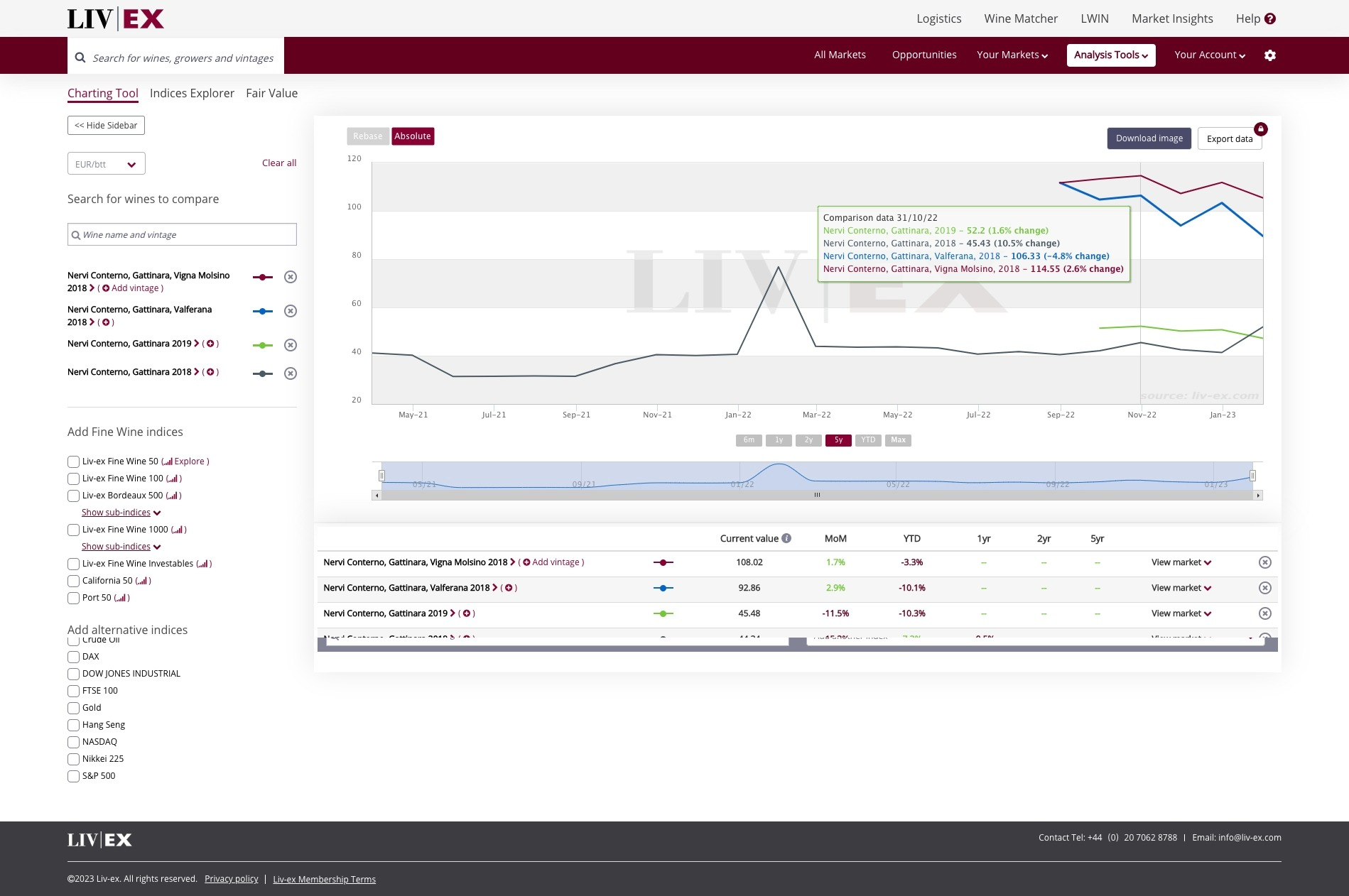Viewport: 1349px width, 896px height.
Task: Enable Liv-ex Fine Wine 50 index
Action: [x=73, y=461]
